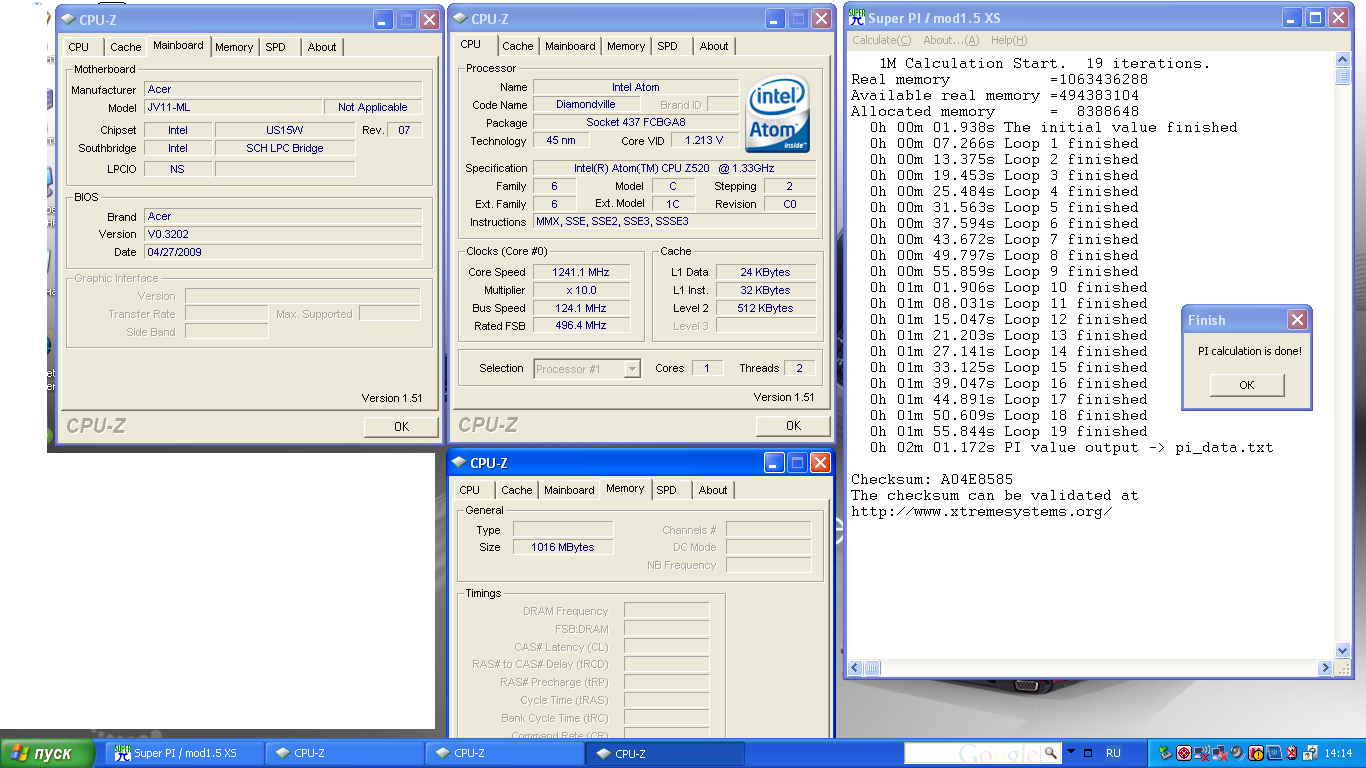Click the BIOS Version value V0.3202
This screenshot has height=768, width=1366.
[x=283, y=234]
